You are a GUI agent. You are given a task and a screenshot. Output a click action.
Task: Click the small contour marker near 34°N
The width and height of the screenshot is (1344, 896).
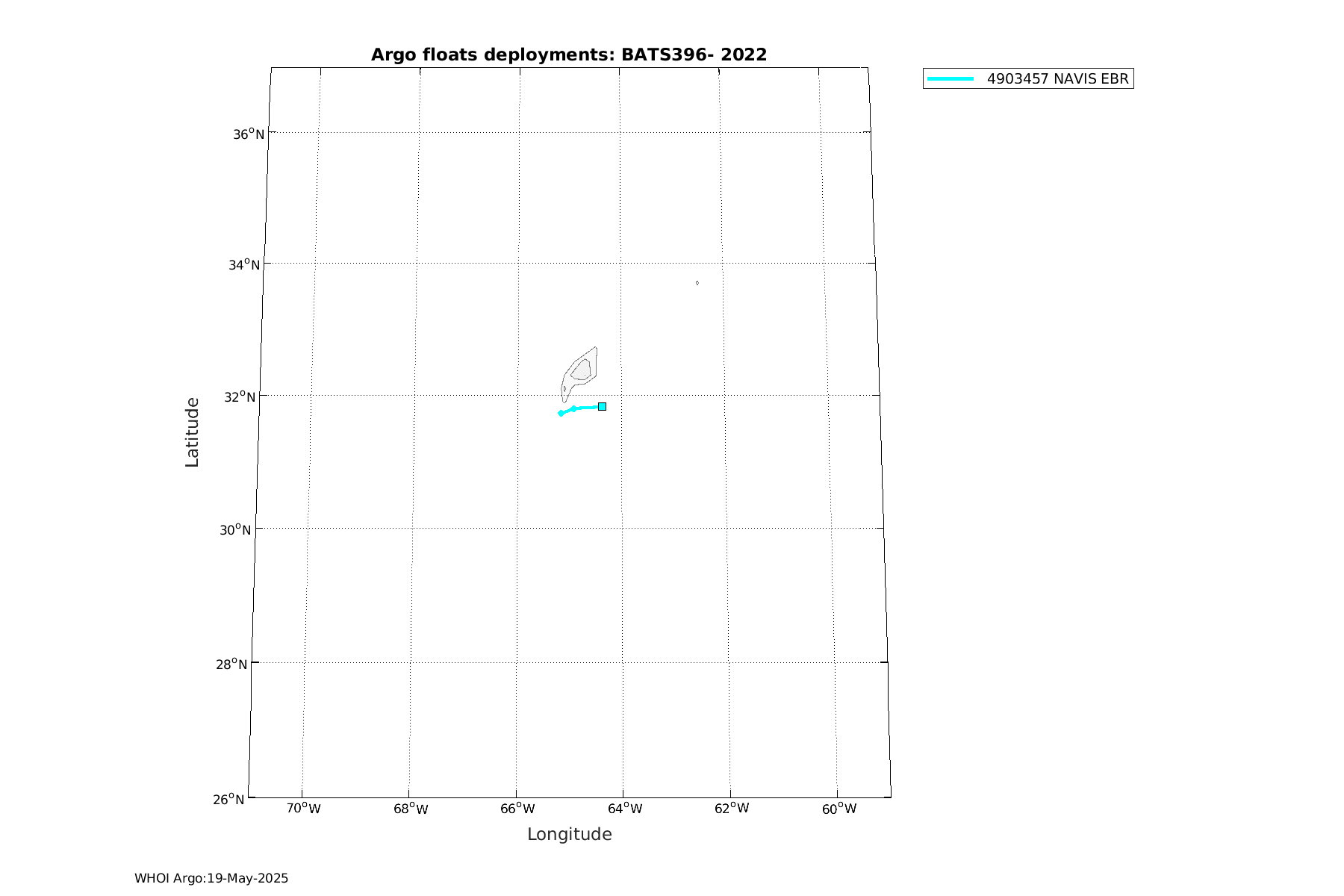(x=697, y=283)
